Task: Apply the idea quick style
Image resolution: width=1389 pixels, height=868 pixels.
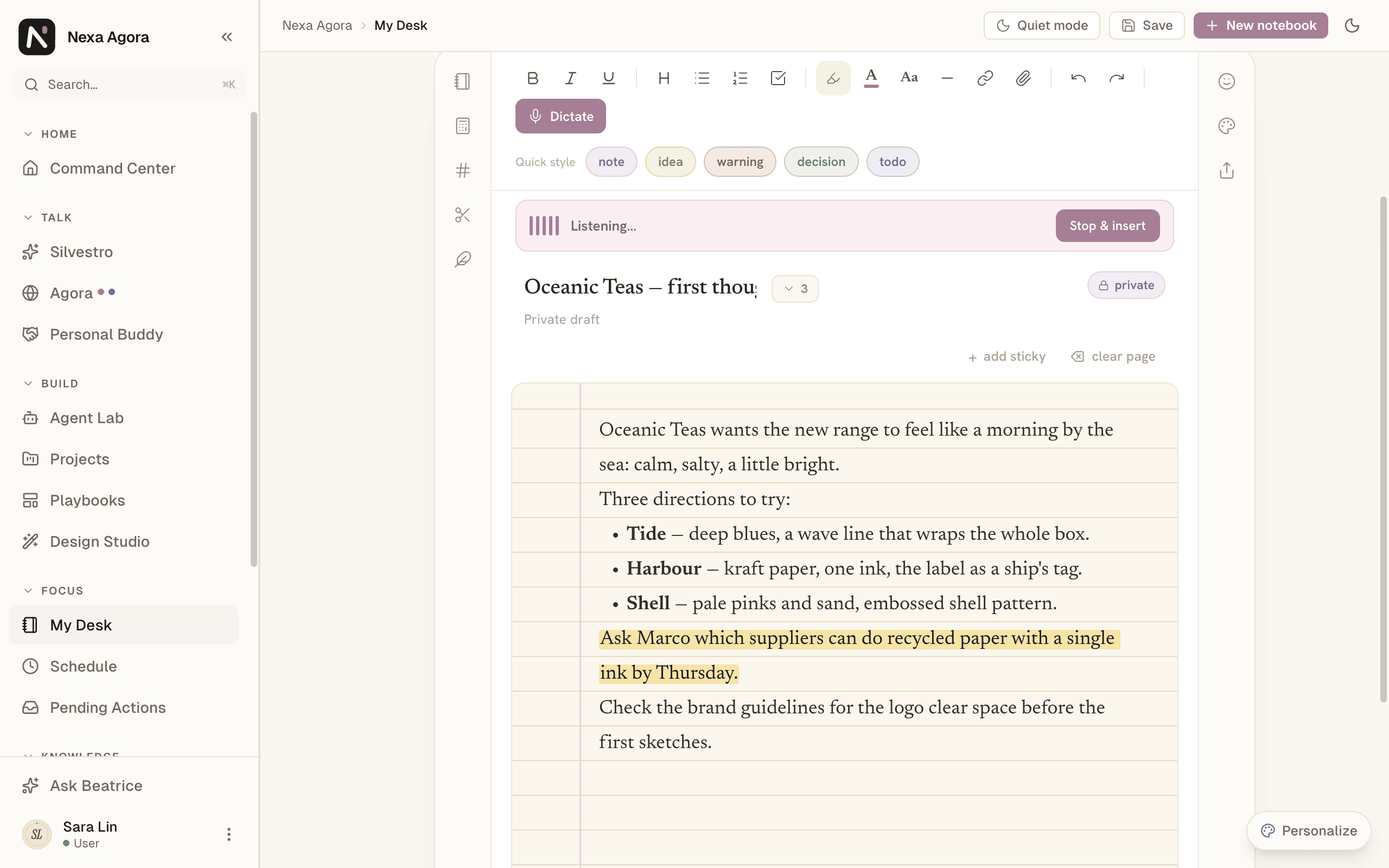Action: (670, 162)
